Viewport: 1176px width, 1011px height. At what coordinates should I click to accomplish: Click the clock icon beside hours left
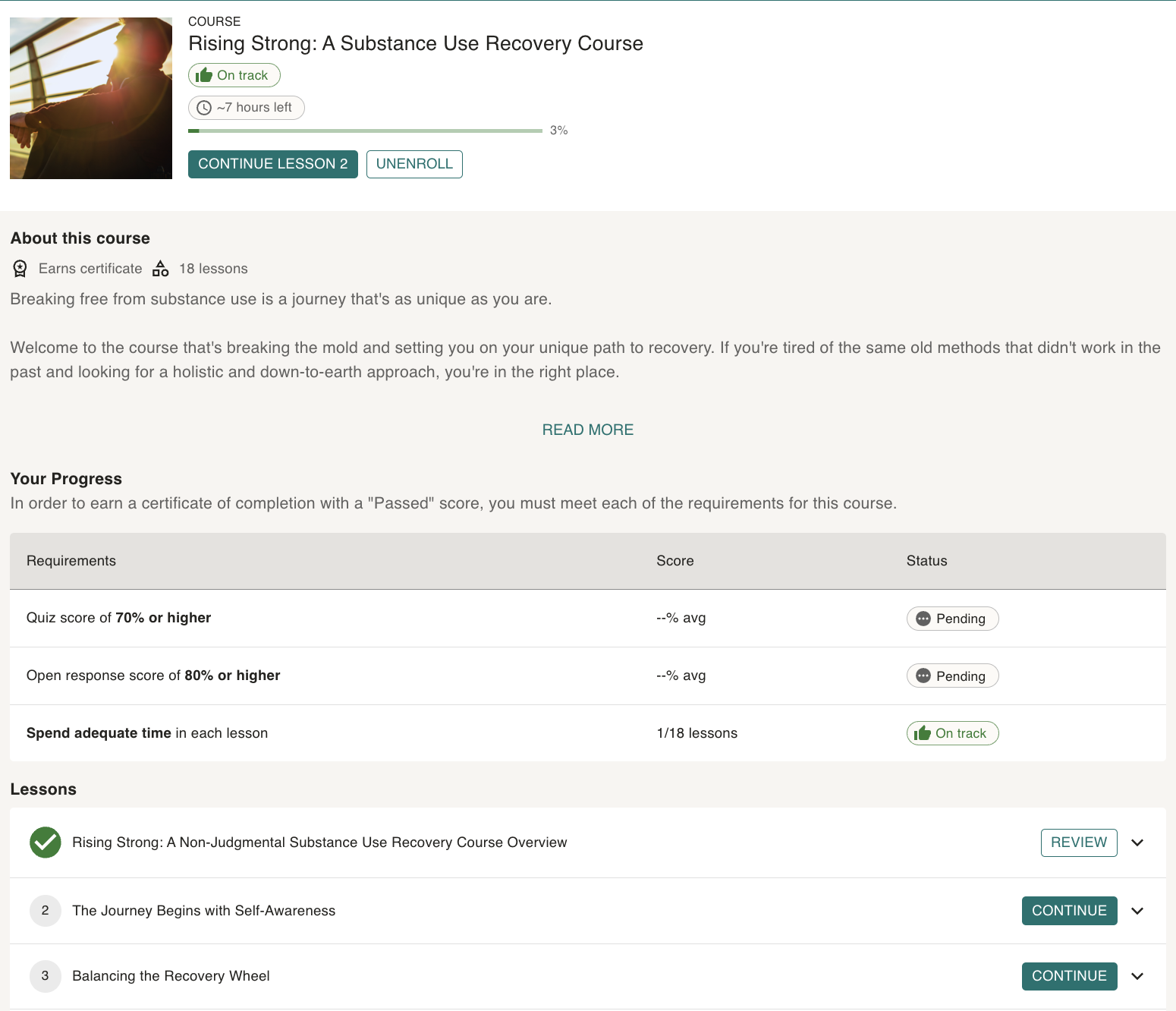pyautogui.click(x=204, y=108)
